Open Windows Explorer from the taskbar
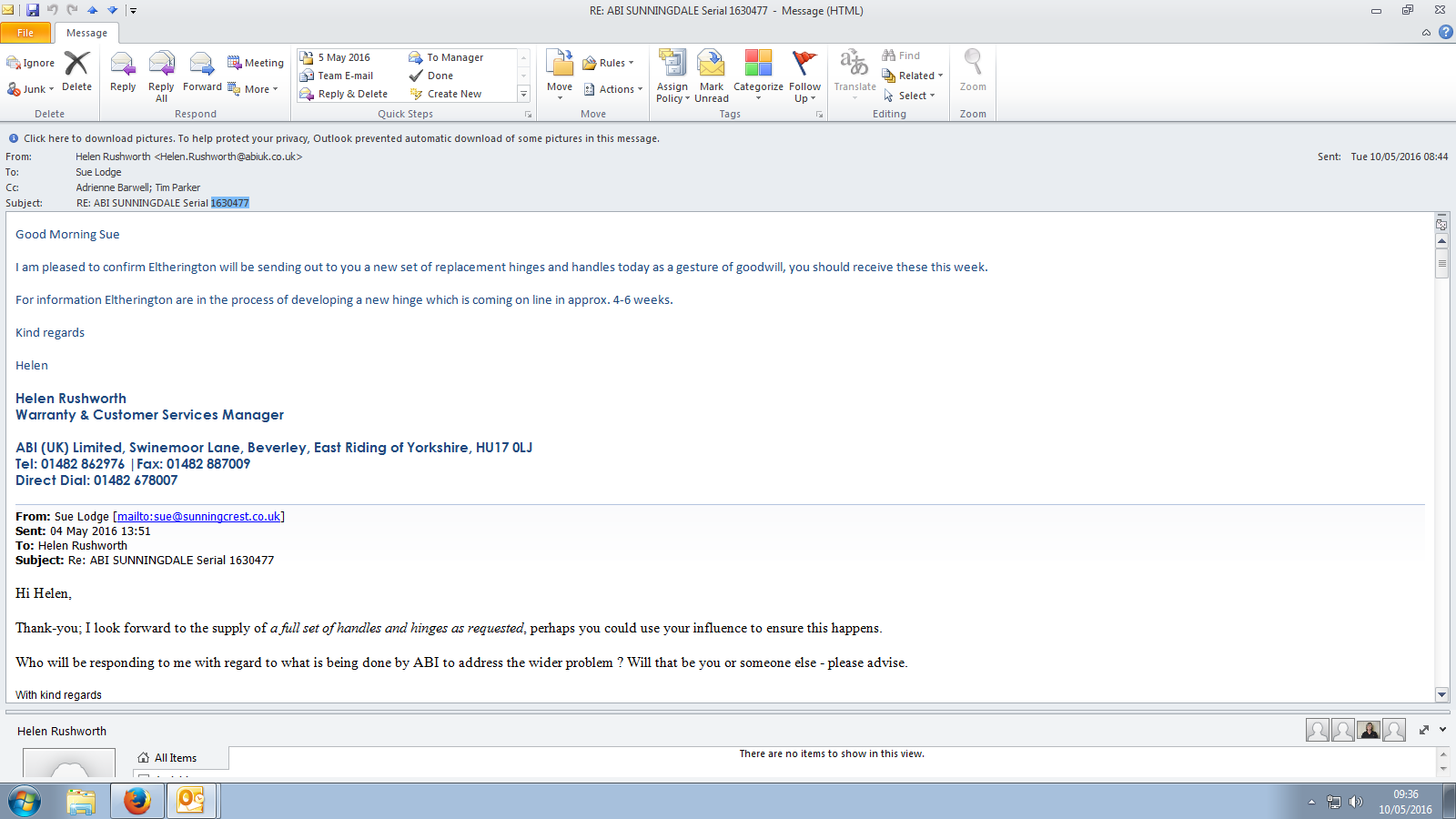Viewport: 1456px width, 819px height. [x=81, y=802]
